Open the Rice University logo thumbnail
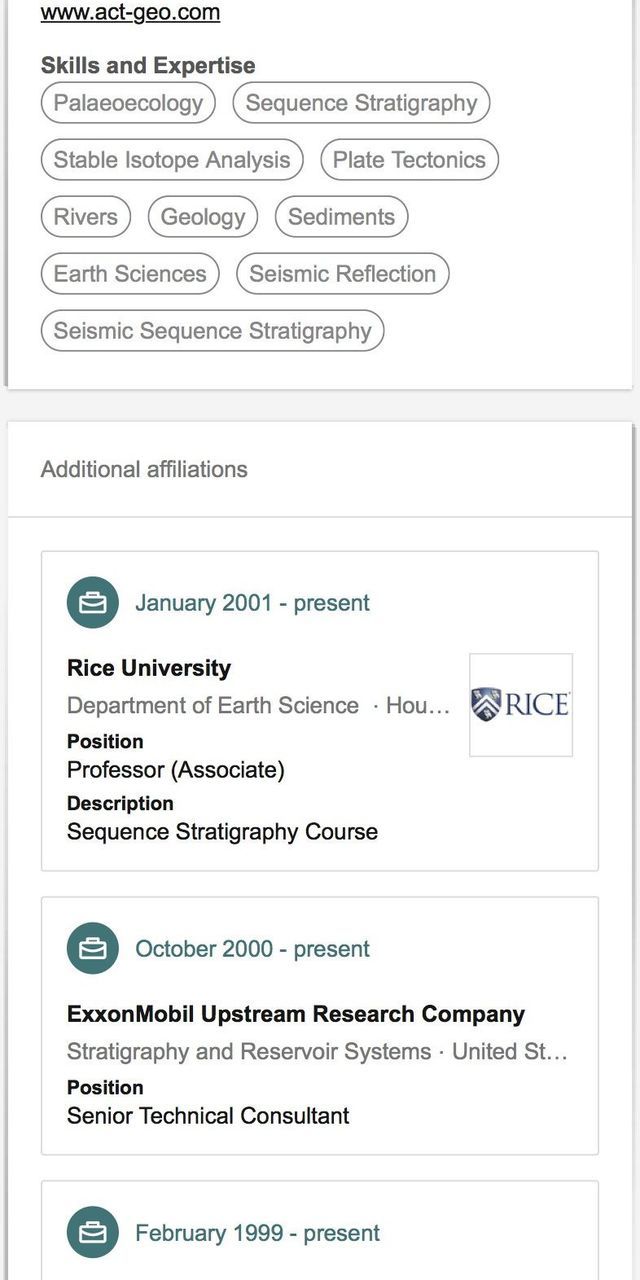This screenshot has height=1280, width=640. pyautogui.click(x=521, y=705)
